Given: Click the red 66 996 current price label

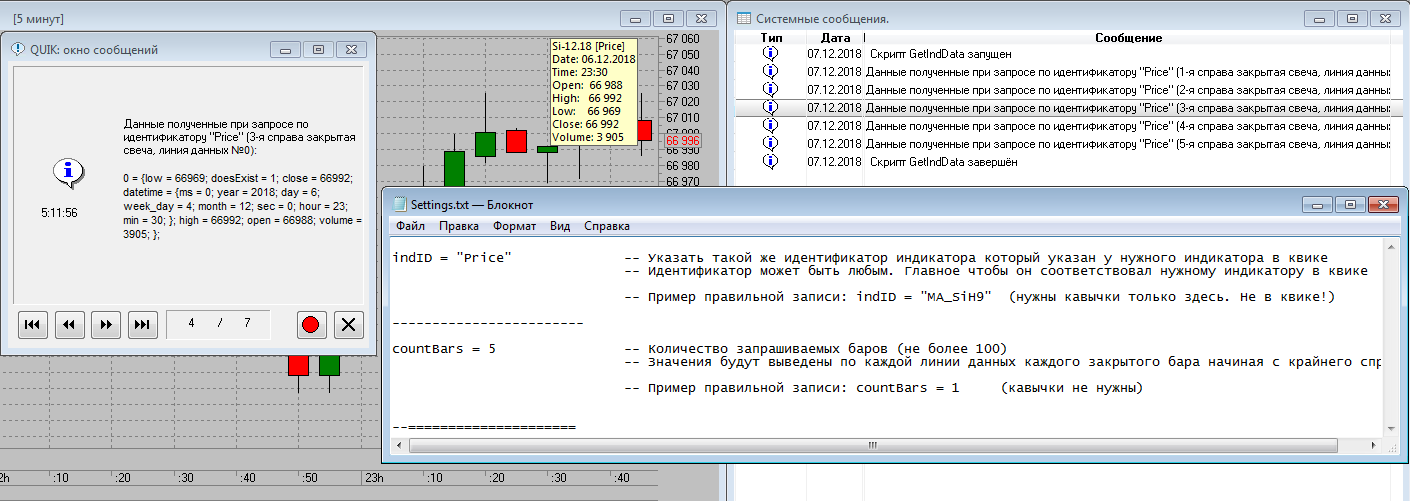Looking at the screenshot, I should pyautogui.click(x=683, y=141).
